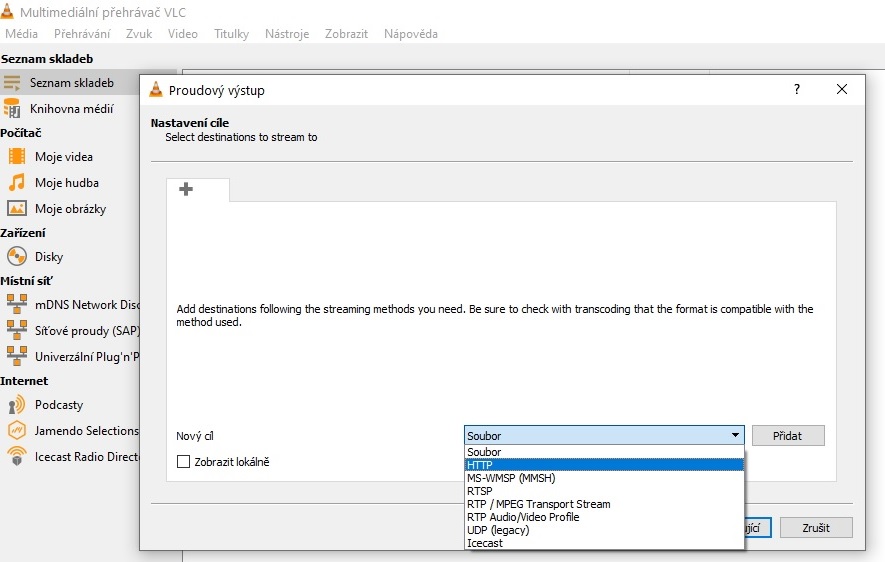Click the Síťové proudy (SAP) network icon
885x562 pixels.
[x=17, y=330]
